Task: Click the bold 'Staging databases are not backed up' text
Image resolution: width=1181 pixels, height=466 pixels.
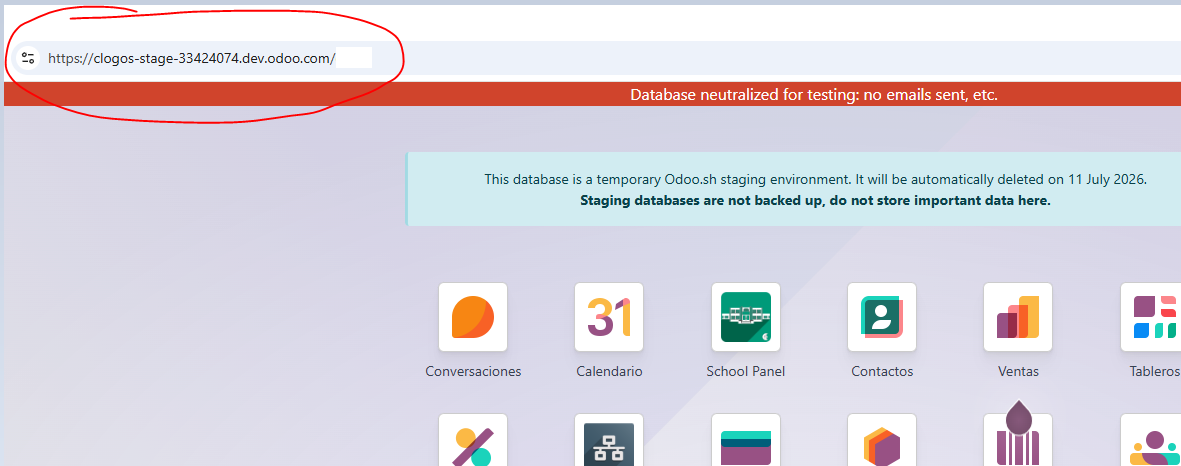Action: point(815,200)
